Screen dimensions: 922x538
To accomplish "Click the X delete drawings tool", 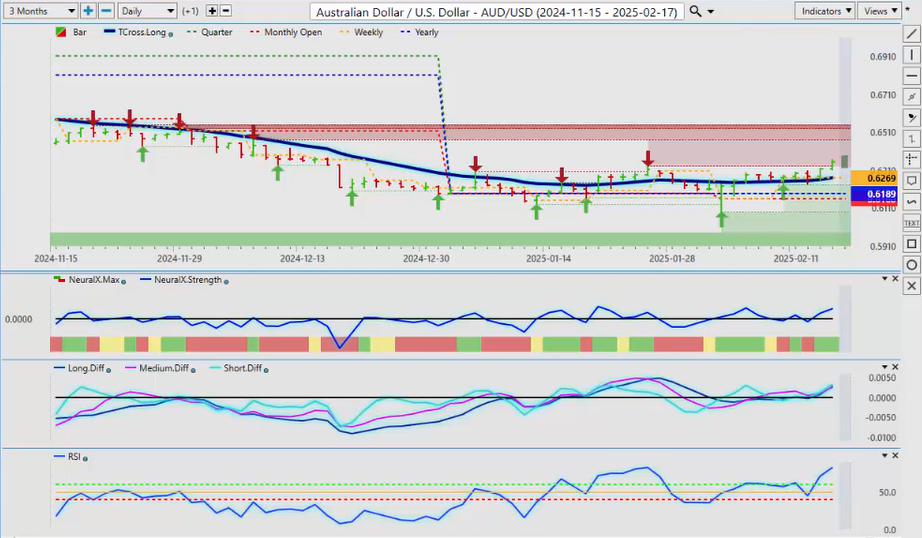I will click(911, 286).
